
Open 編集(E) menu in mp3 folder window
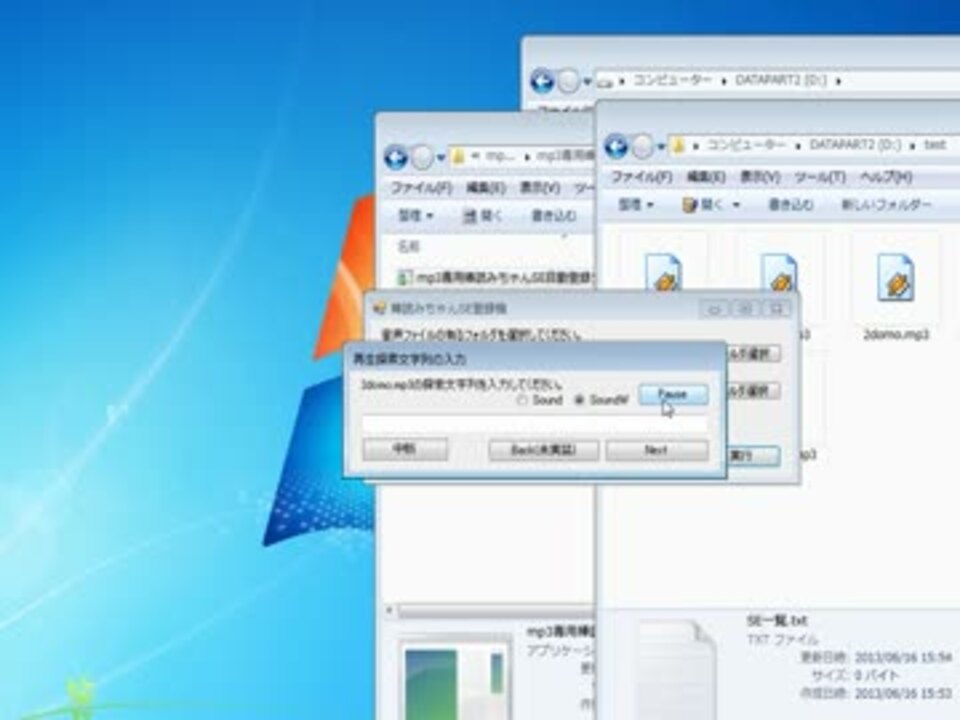click(x=486, y=188)
